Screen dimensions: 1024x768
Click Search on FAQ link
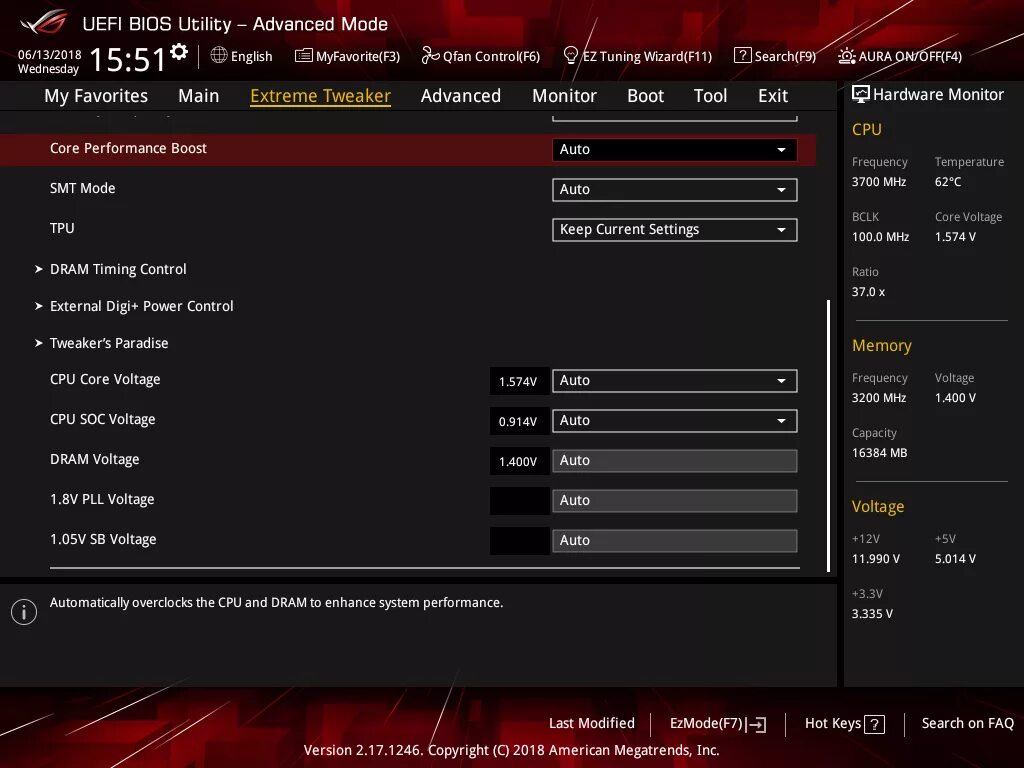(967, 724)
